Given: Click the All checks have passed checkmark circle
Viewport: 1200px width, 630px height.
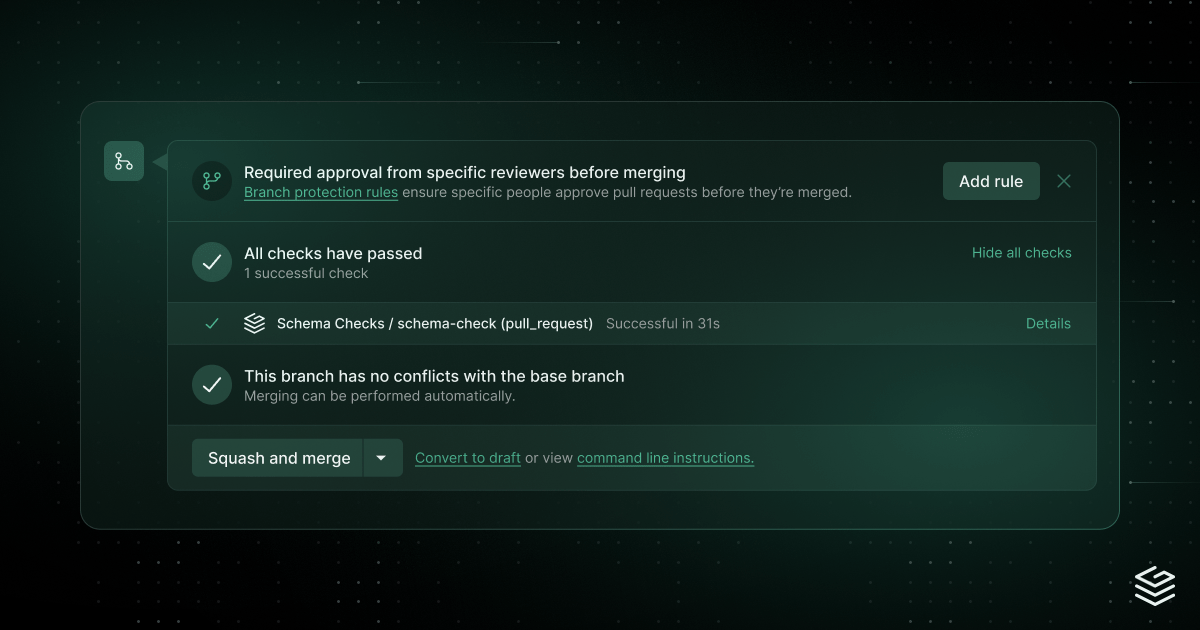Looking at the screenshot, I should coord(212,262).
